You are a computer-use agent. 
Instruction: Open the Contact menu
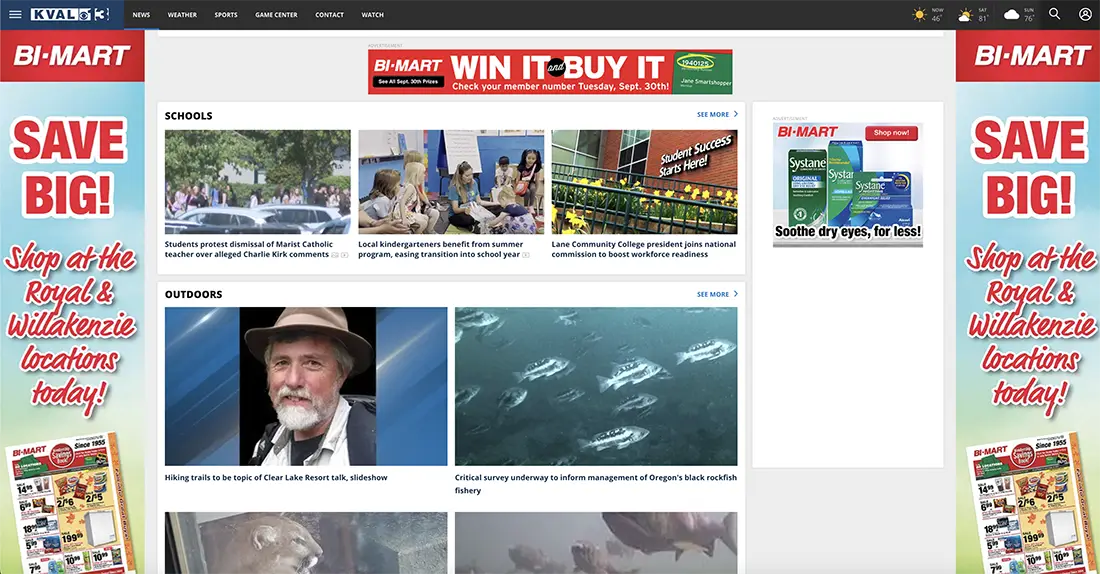pos(330,15)
